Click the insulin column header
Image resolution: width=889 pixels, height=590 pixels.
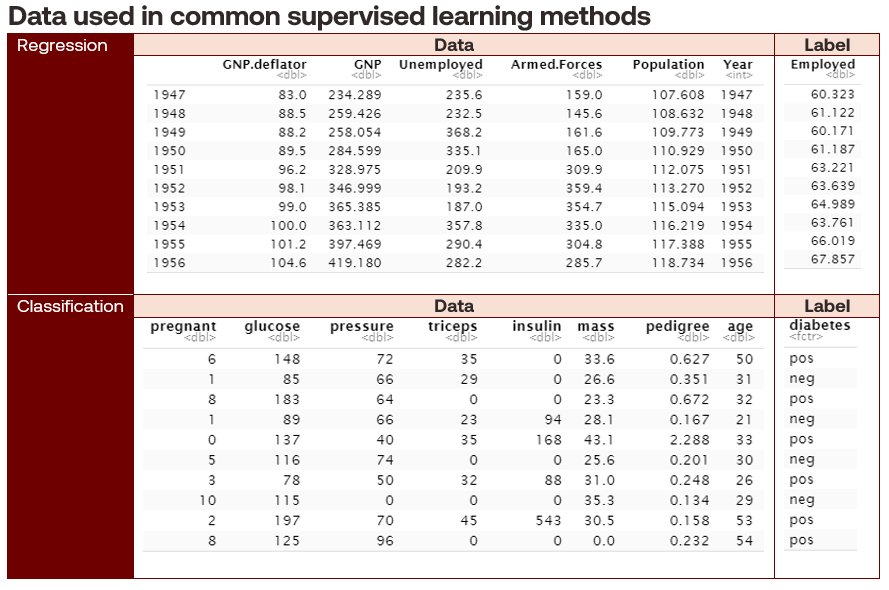coord(537,326)
